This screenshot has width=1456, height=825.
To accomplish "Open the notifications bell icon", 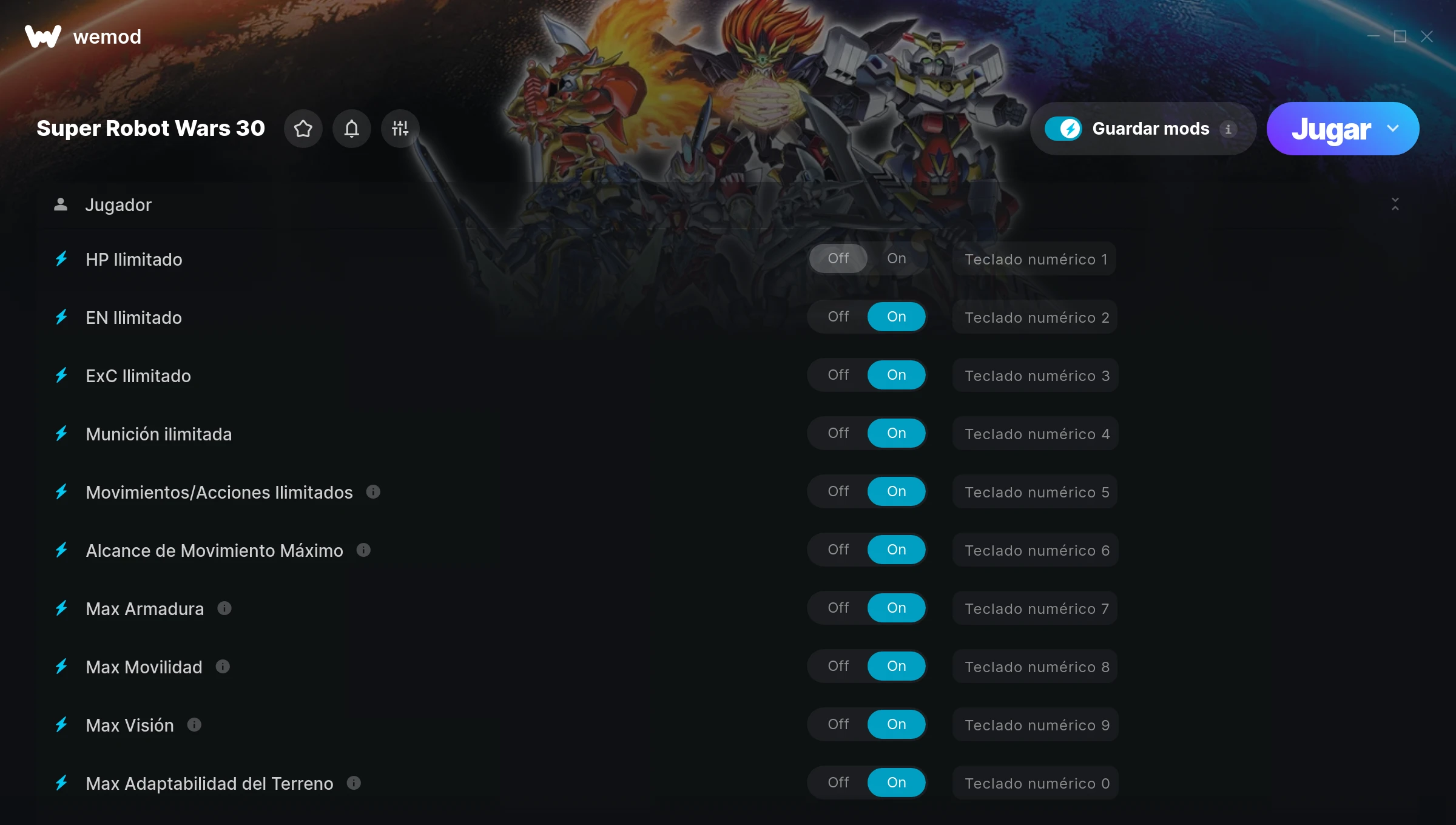I will (x=352, y=129).
